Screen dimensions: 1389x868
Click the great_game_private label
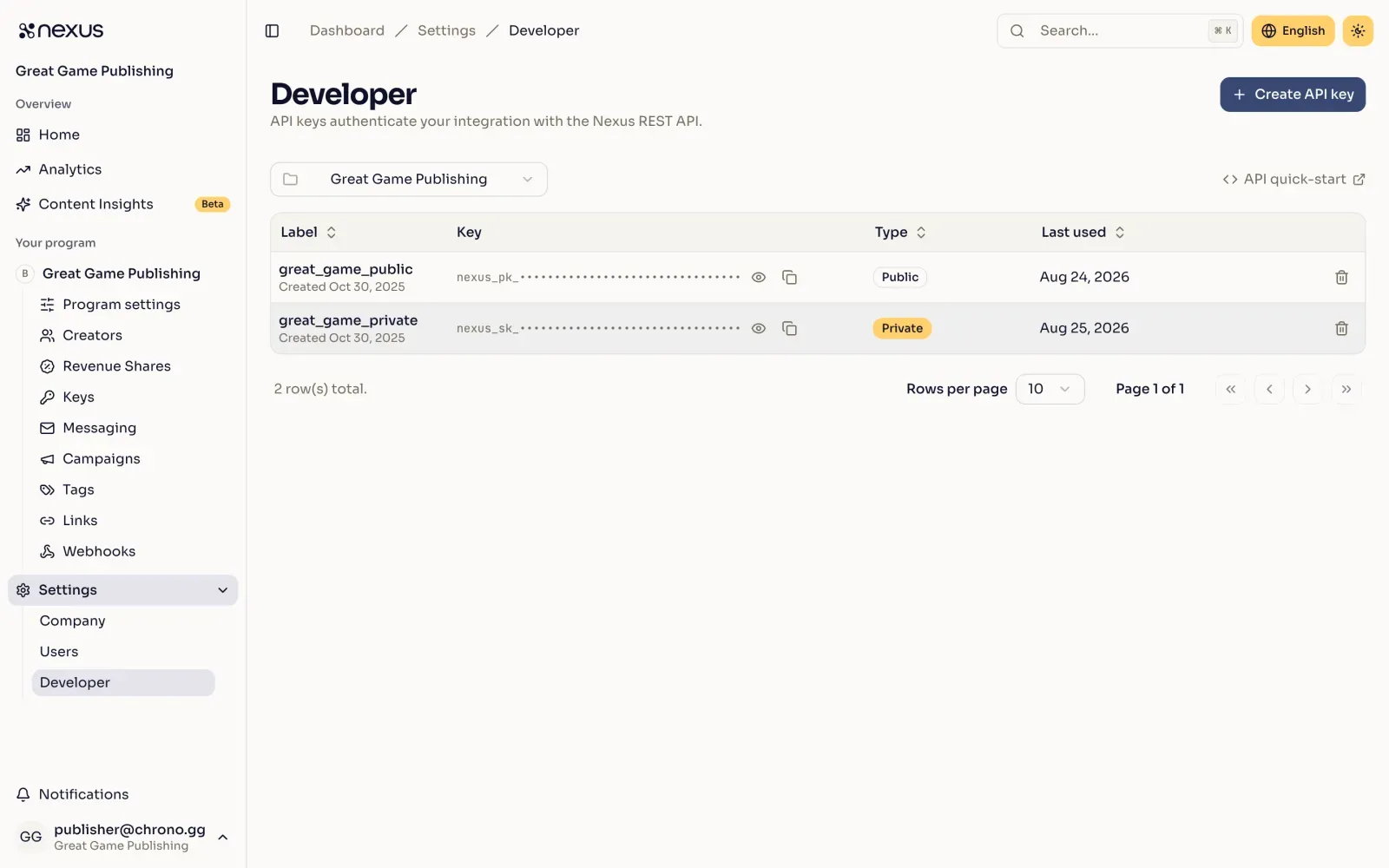348,320
